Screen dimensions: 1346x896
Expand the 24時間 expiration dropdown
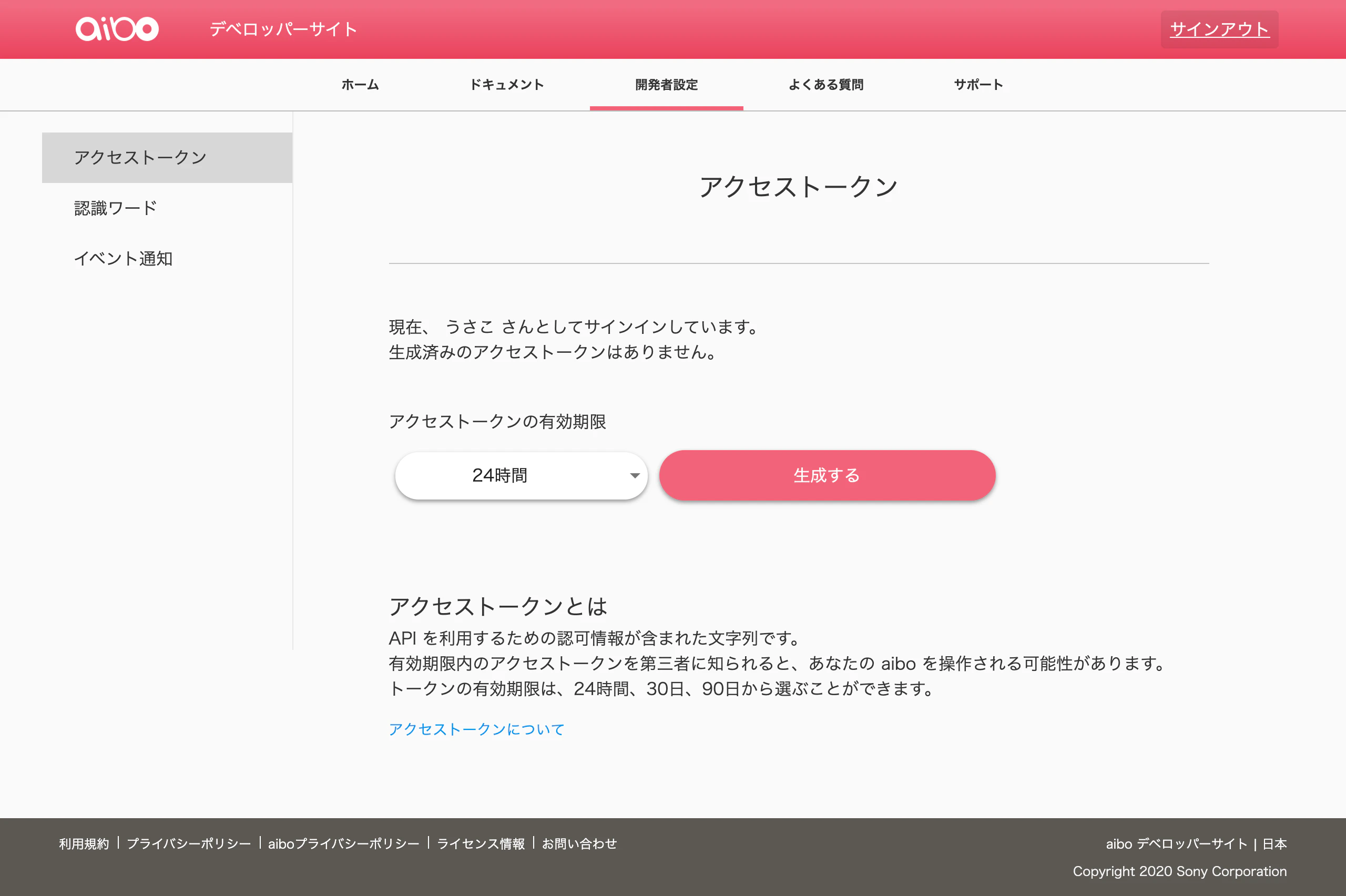[x=521, y=475]
